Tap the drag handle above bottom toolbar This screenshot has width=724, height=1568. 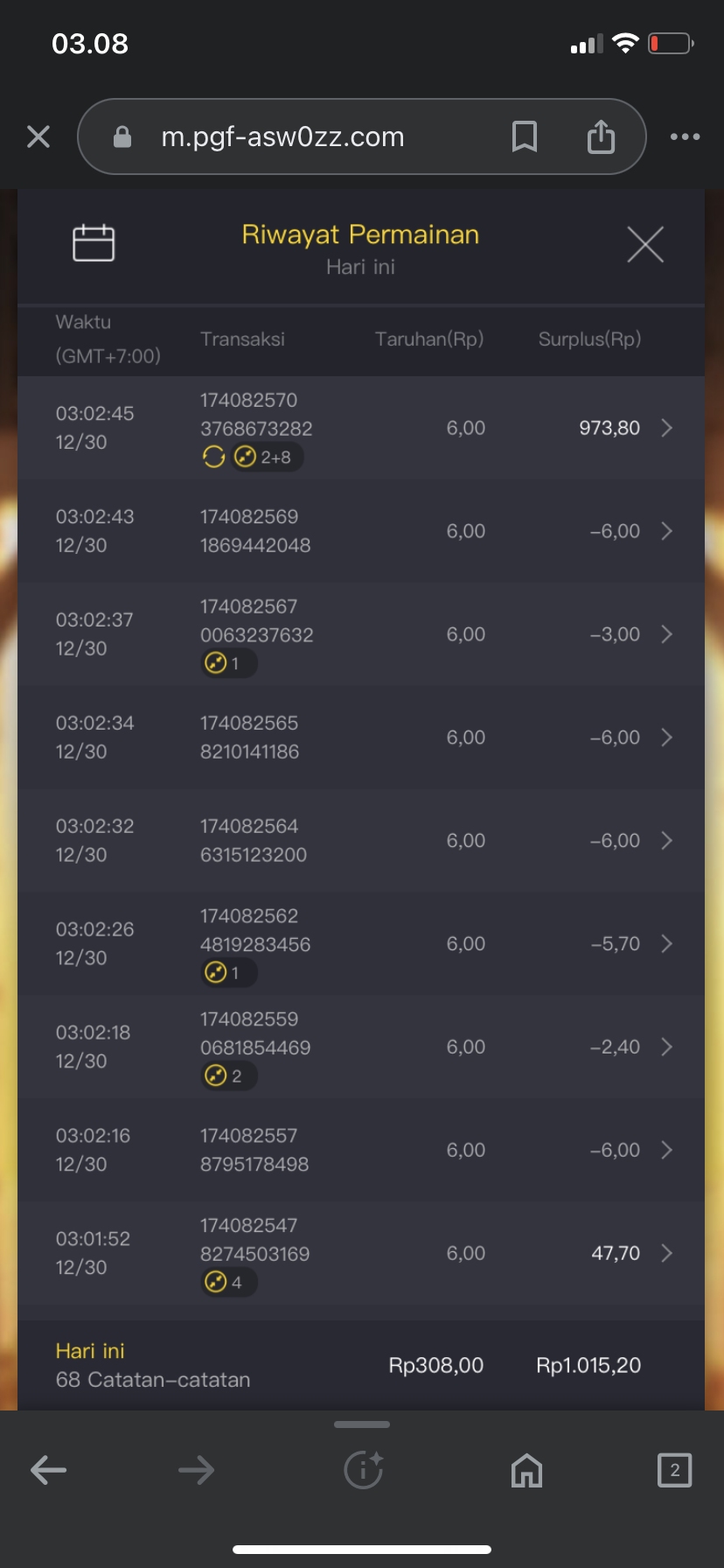[362, 1424]
